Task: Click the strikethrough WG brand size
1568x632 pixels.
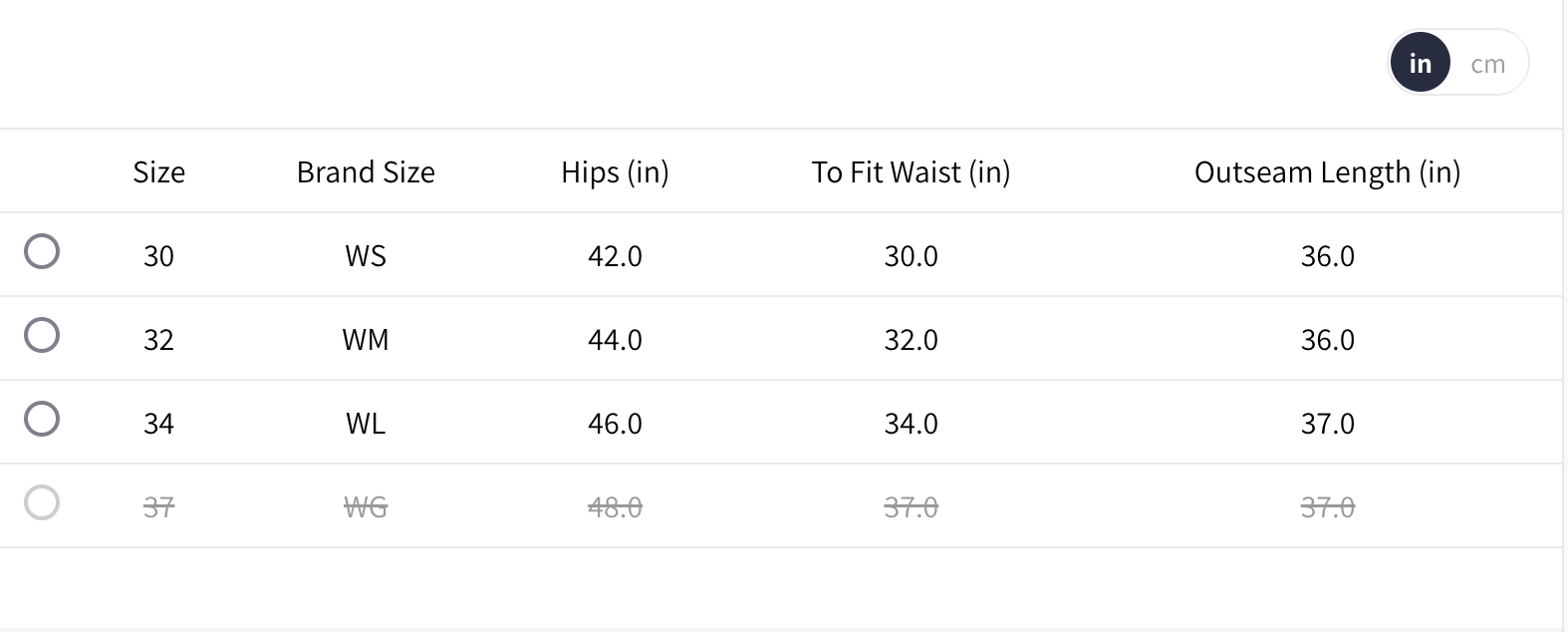Action: coord(366,507)
